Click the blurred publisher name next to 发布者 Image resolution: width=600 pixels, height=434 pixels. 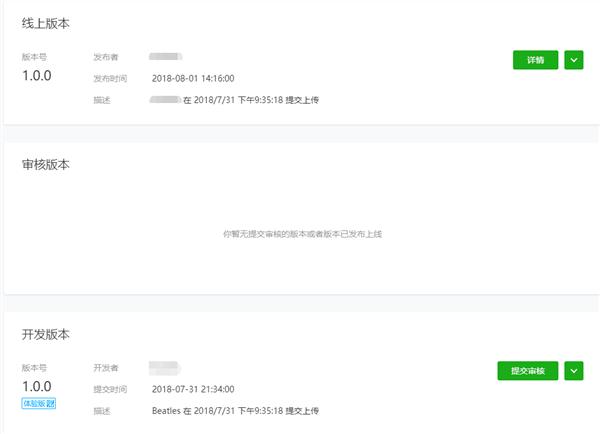(x=165, y=57)
